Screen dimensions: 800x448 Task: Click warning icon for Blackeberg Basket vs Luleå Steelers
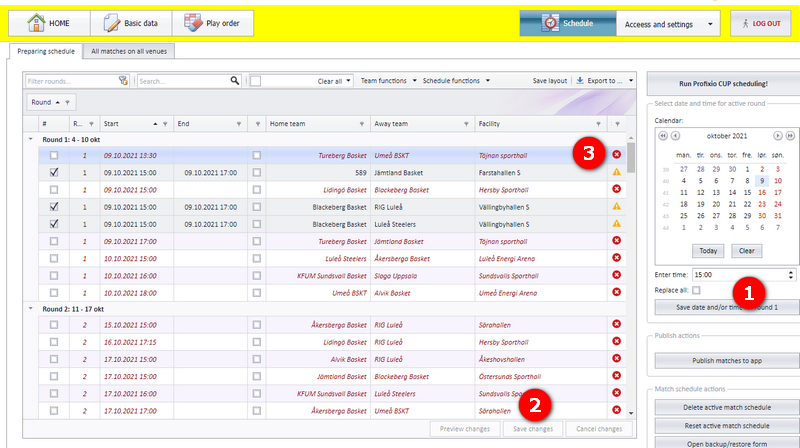pos(616,223)
